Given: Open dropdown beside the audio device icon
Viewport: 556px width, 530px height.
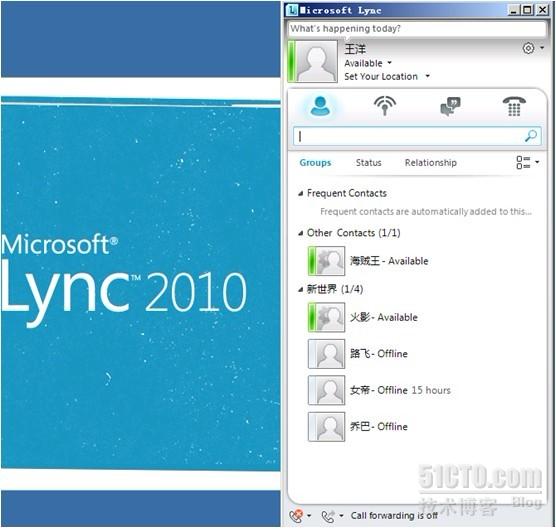Looking at the screenshot, I should tap(309, 515).
